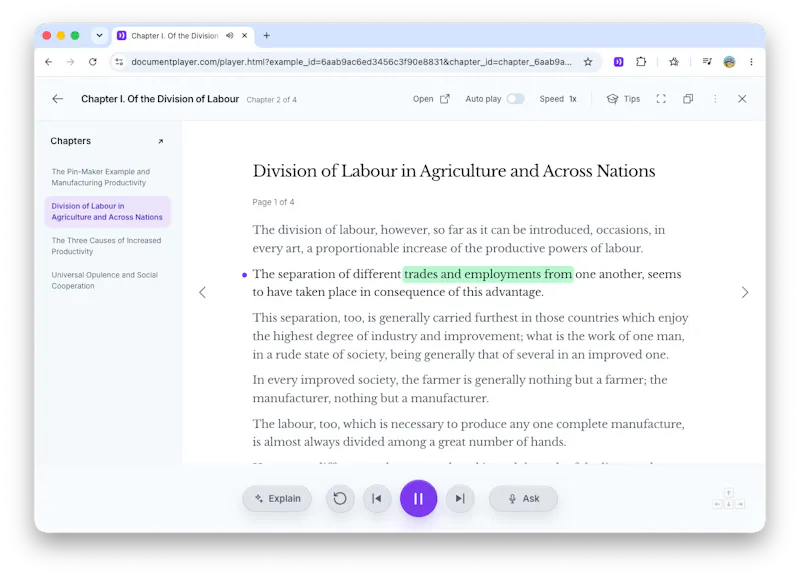Enter fullscreen mode via the brackets icon
This screenshot has width=800, height=578.
point(661,99)
